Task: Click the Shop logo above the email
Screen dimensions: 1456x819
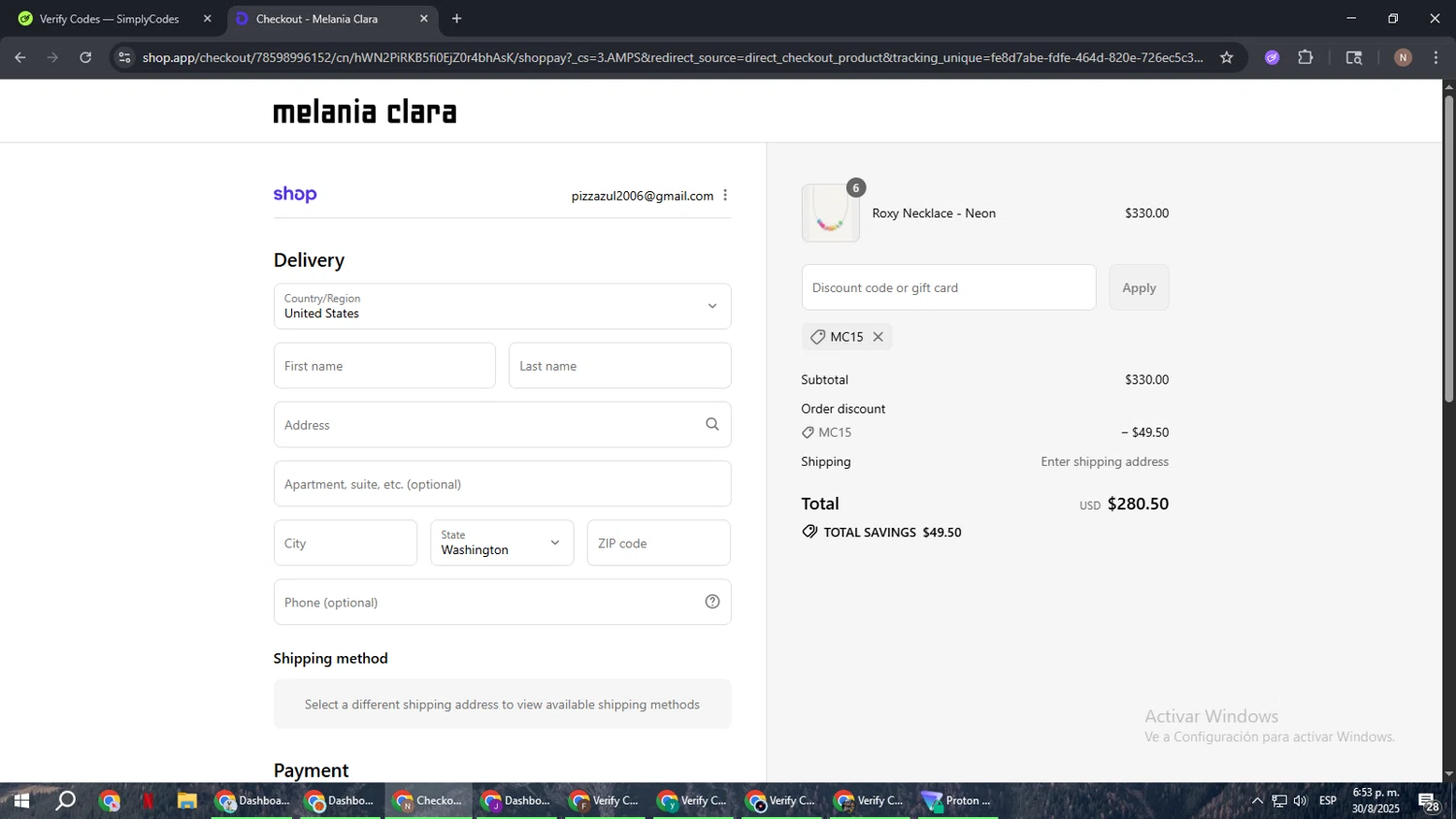Action: (295, 194)
